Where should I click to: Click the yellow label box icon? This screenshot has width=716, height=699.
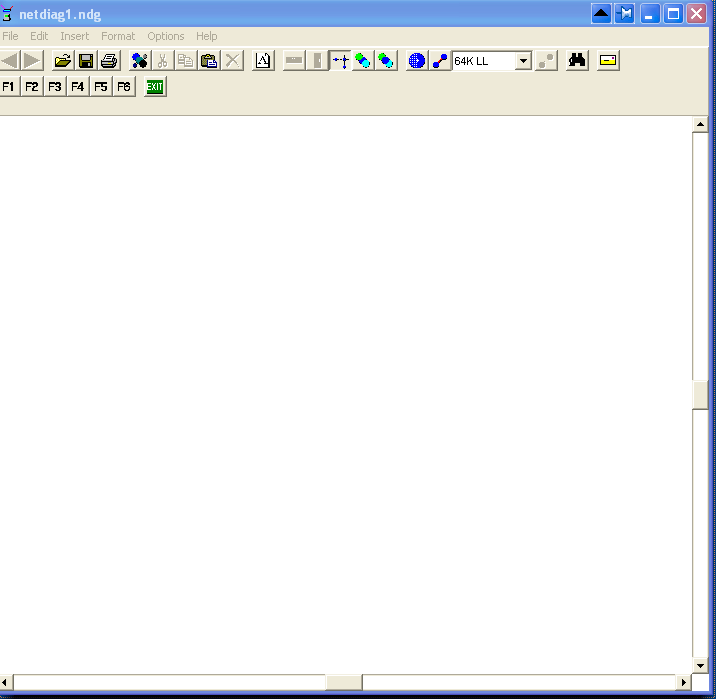click(608, 60)
